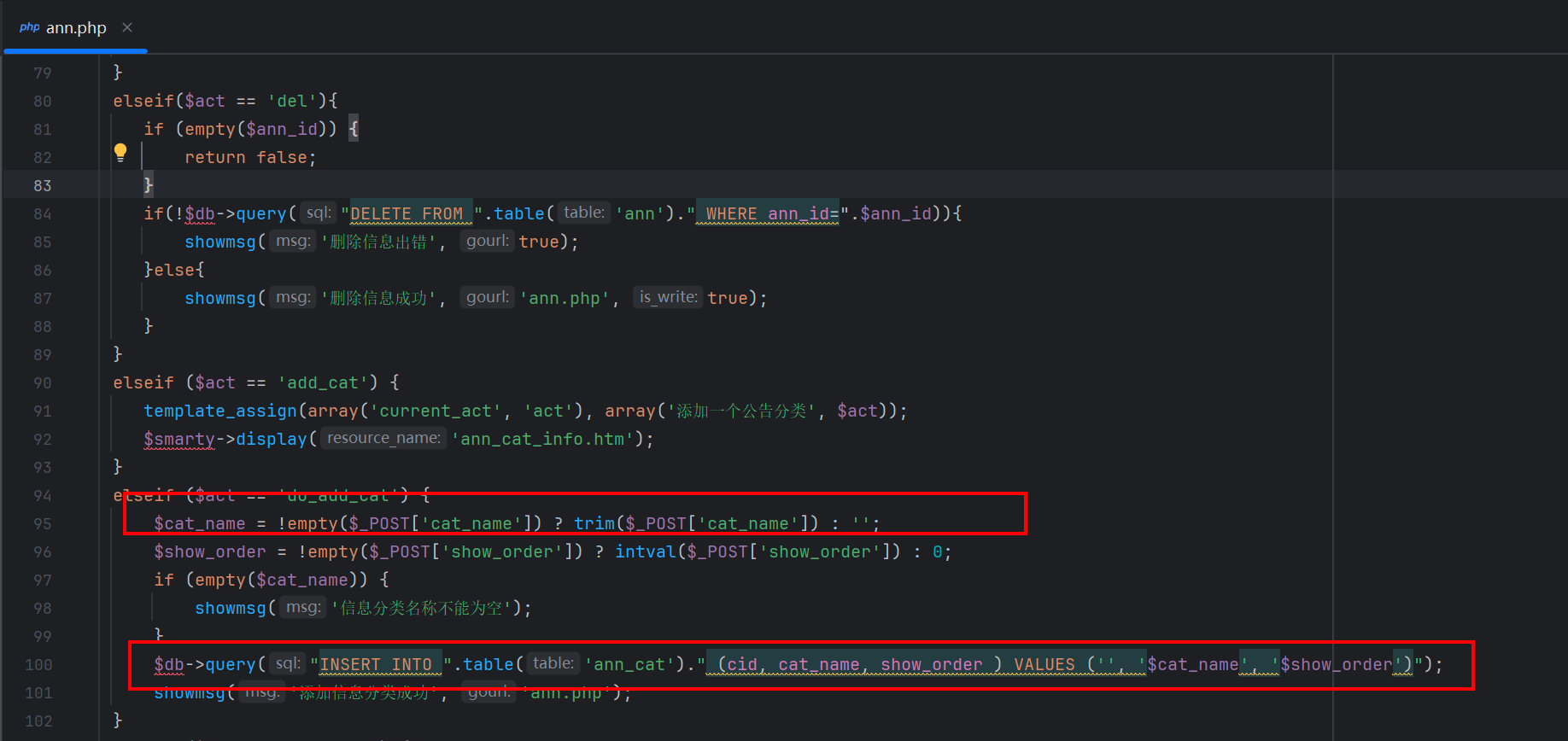1568x741 pixels.
Task: Click showmsg call on line 85
Action: 219,242
